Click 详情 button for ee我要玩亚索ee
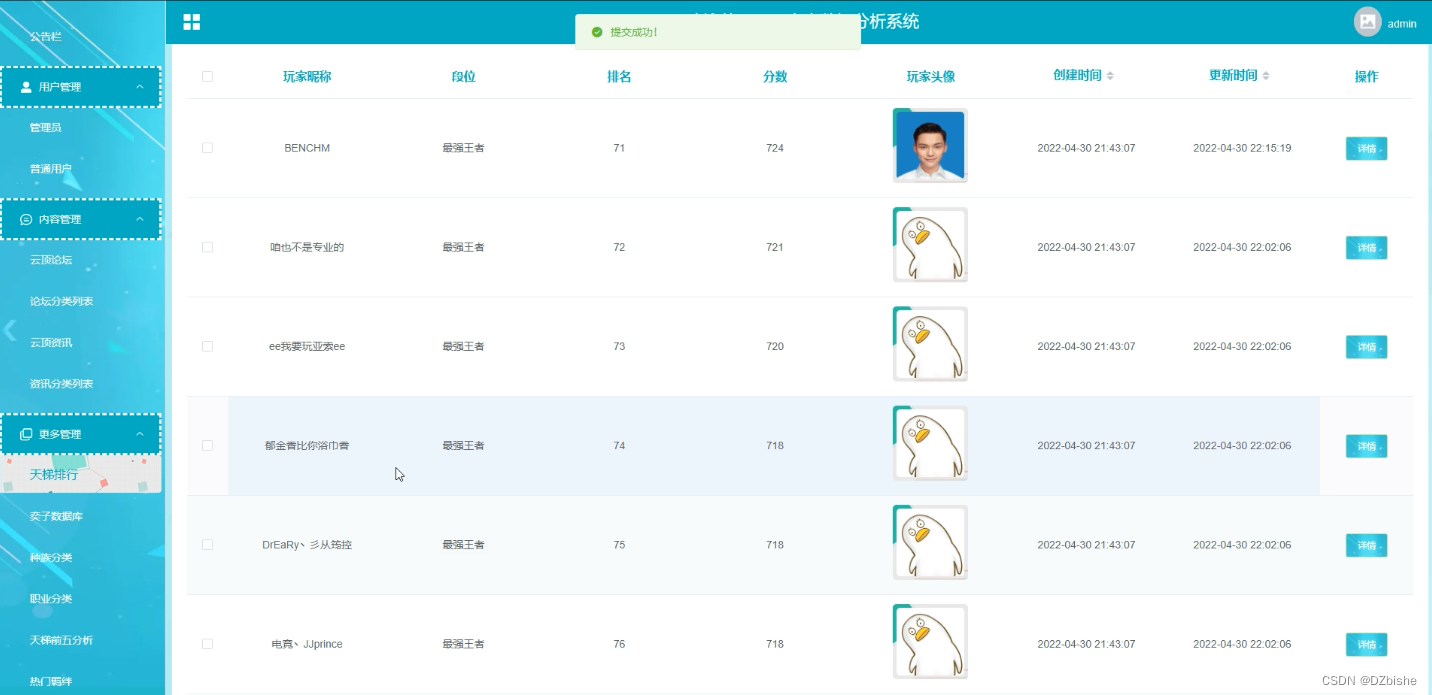 (1366, 346)
